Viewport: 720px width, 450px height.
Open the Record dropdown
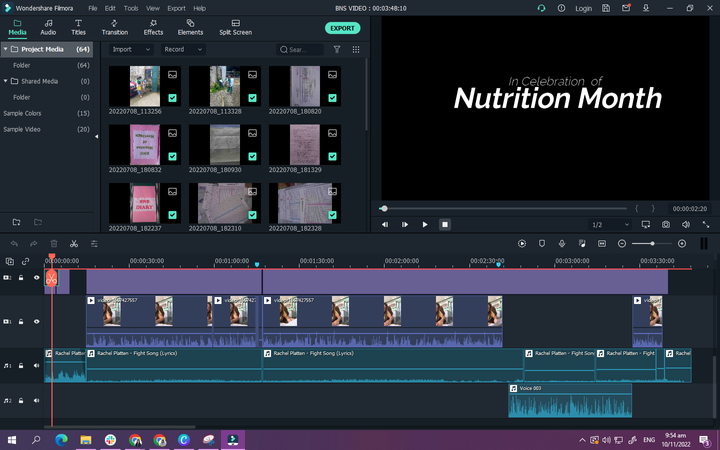[x=183, y=49]
